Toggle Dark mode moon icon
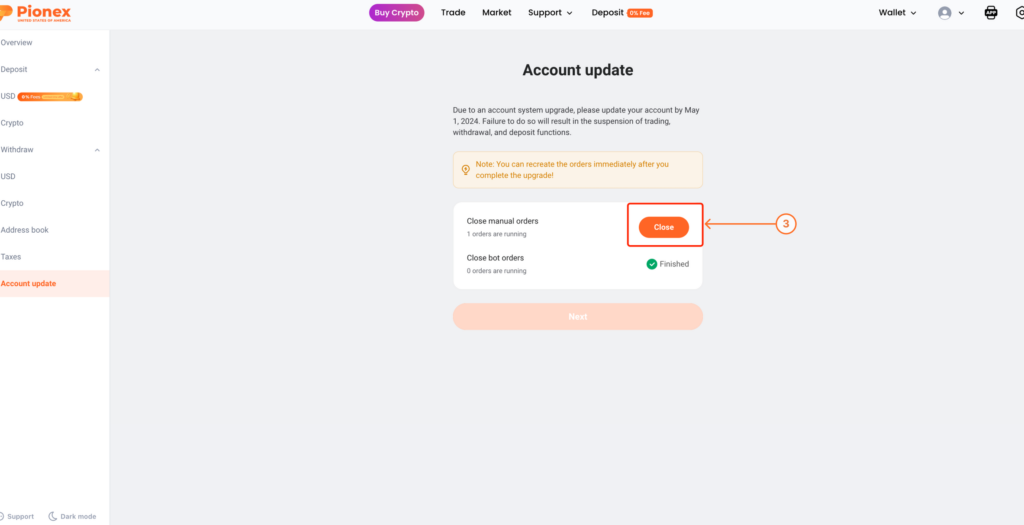Screen dimensions: 1024x525 pos(53,517)
